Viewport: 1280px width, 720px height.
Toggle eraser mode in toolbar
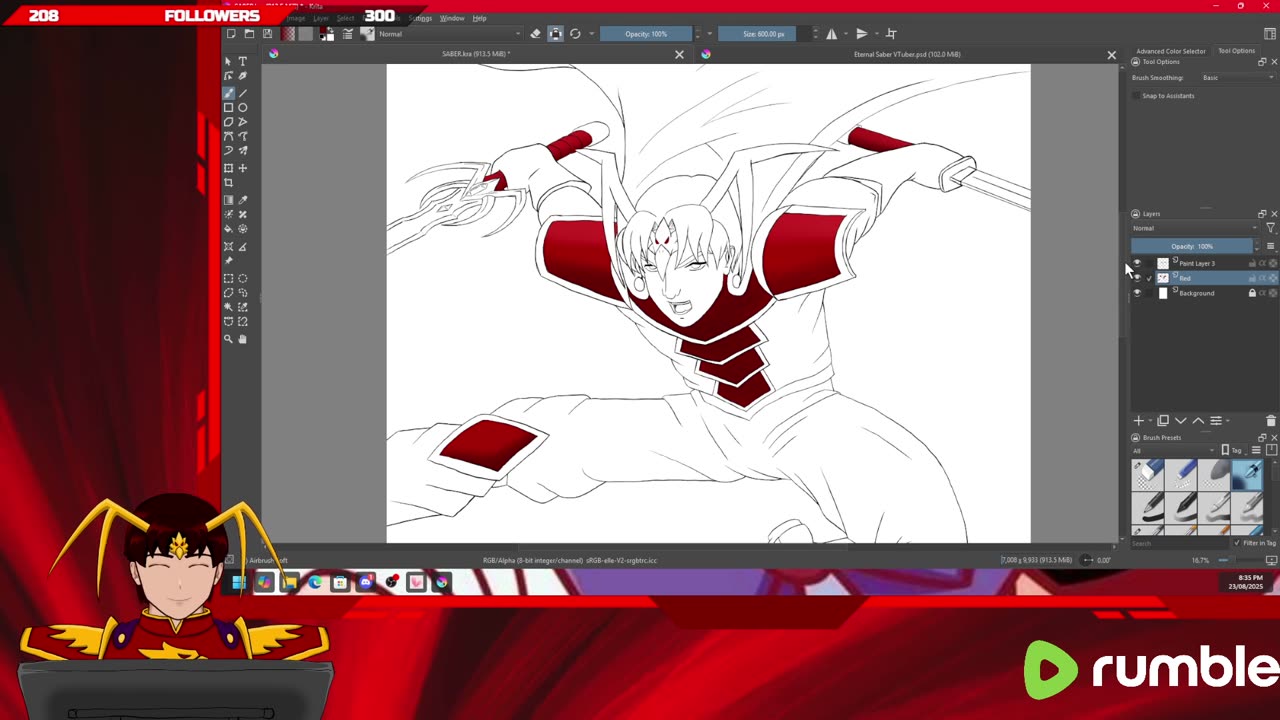[536, 34]
